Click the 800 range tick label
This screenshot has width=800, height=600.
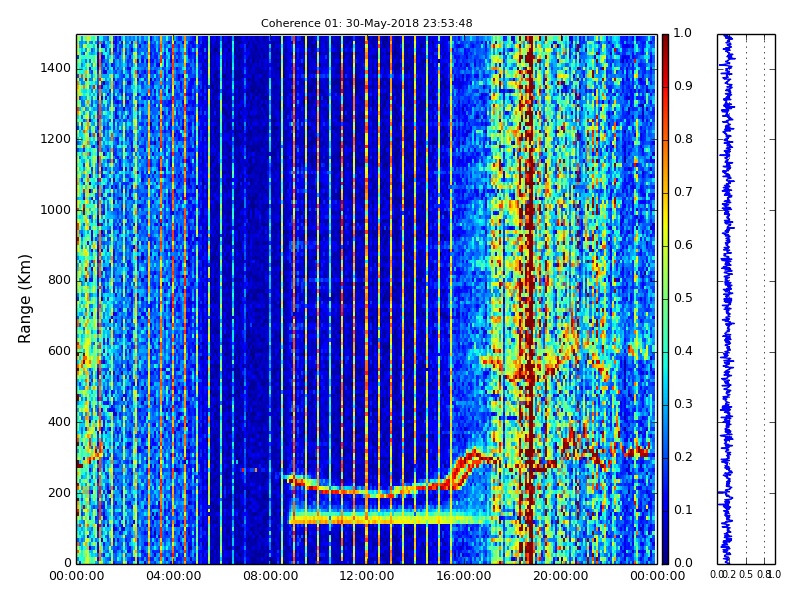point(59,280)
